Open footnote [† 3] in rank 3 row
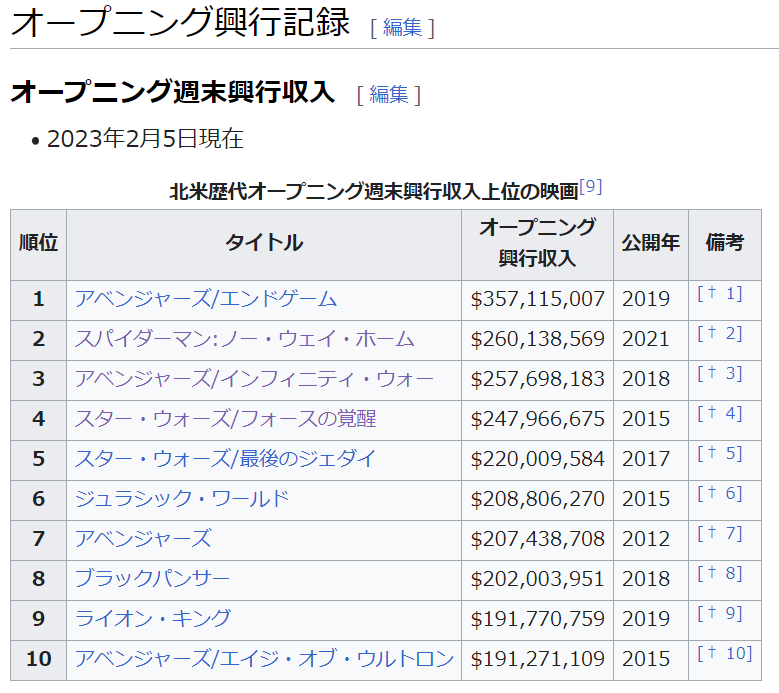This screenshot has width=779, height=693. click(720, 374)
